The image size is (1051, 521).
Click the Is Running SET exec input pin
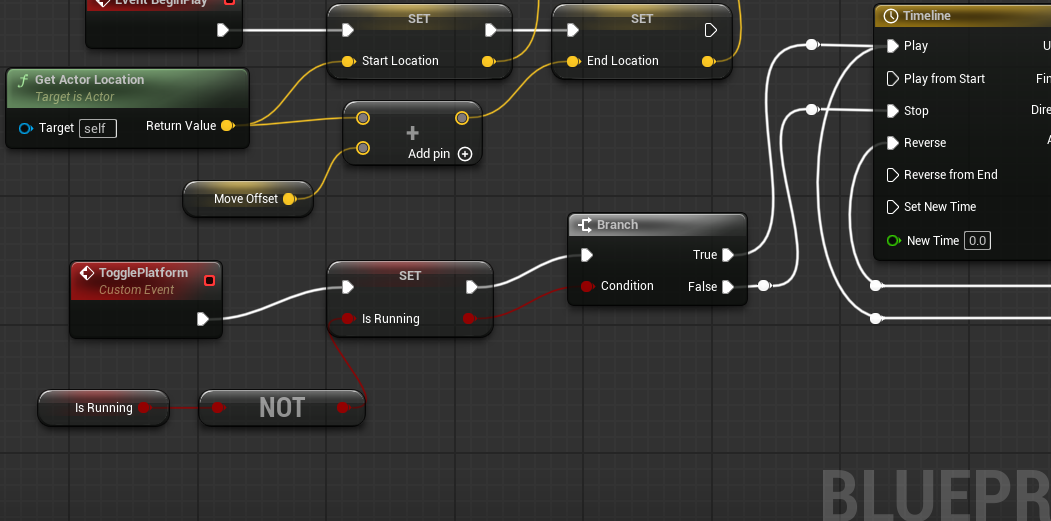347,287
